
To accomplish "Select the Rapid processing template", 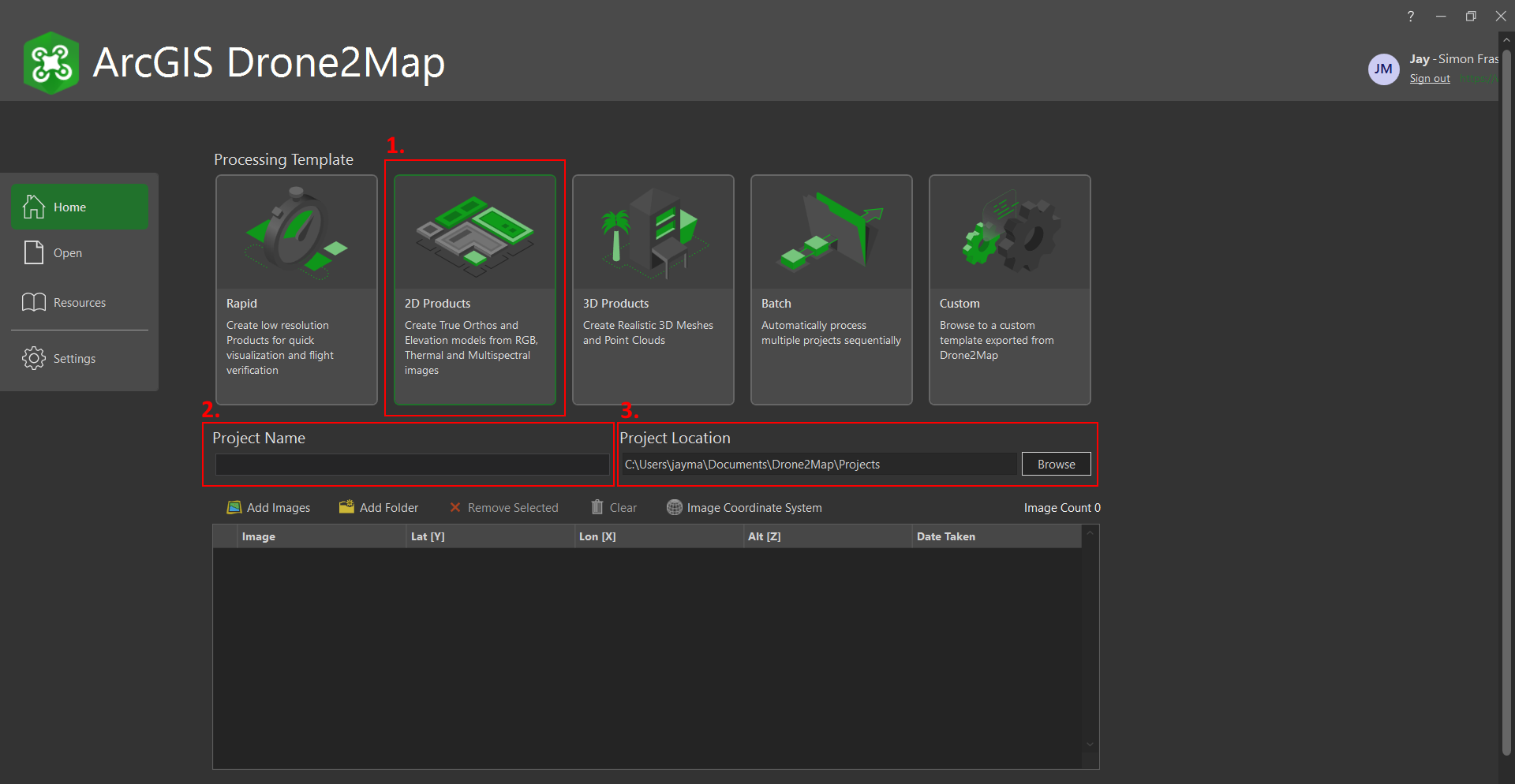I will click(x=296, y=289).
